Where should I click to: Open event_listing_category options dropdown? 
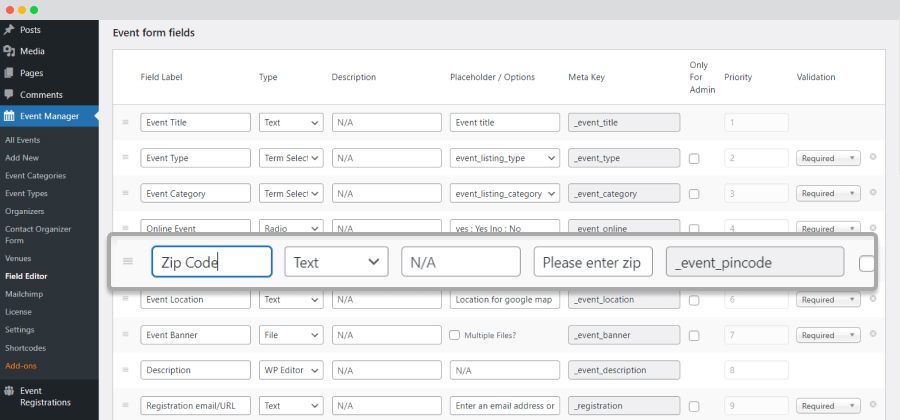point(505,193)
